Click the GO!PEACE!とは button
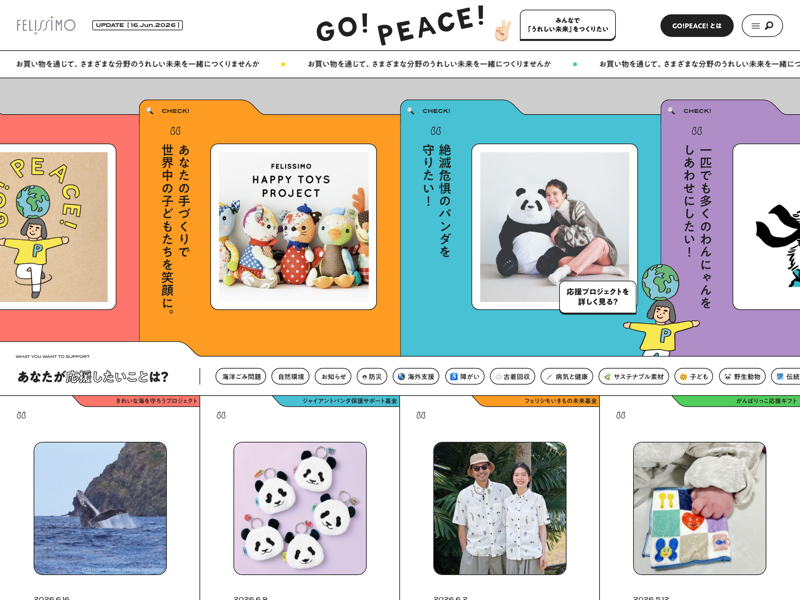800x600 pixels. pos(696,26)
